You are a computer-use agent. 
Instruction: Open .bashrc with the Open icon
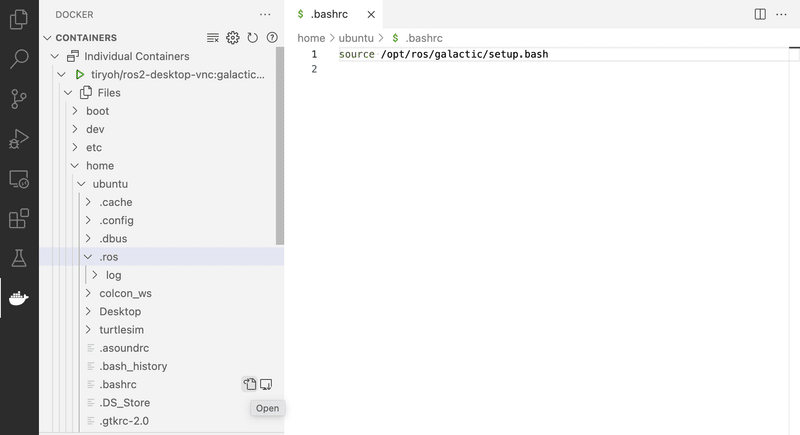pos(249,384)
